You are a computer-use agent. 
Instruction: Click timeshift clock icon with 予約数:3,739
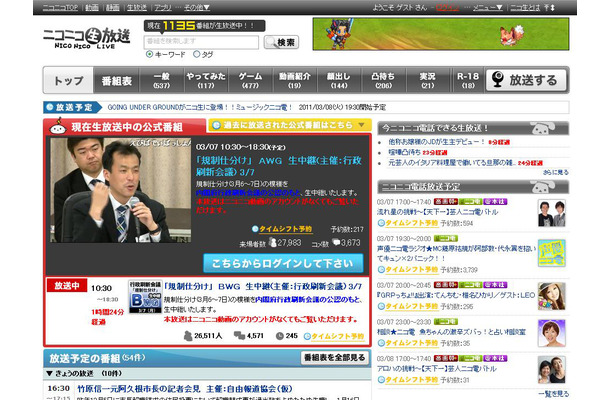pyautogui.click(x=381, y=269)
